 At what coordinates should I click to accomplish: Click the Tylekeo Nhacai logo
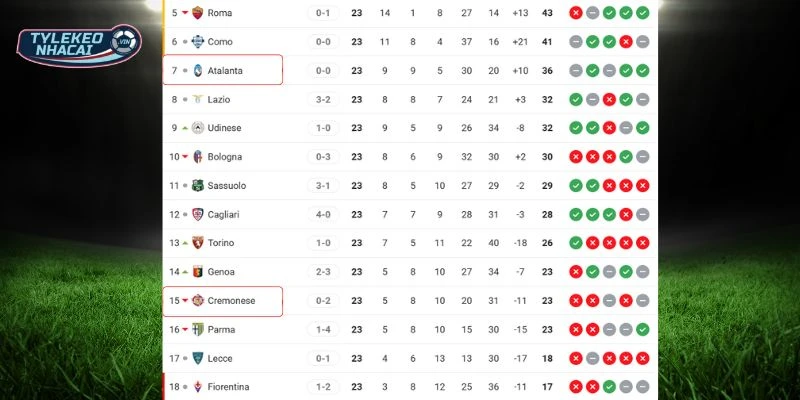(x=80, y=44)
